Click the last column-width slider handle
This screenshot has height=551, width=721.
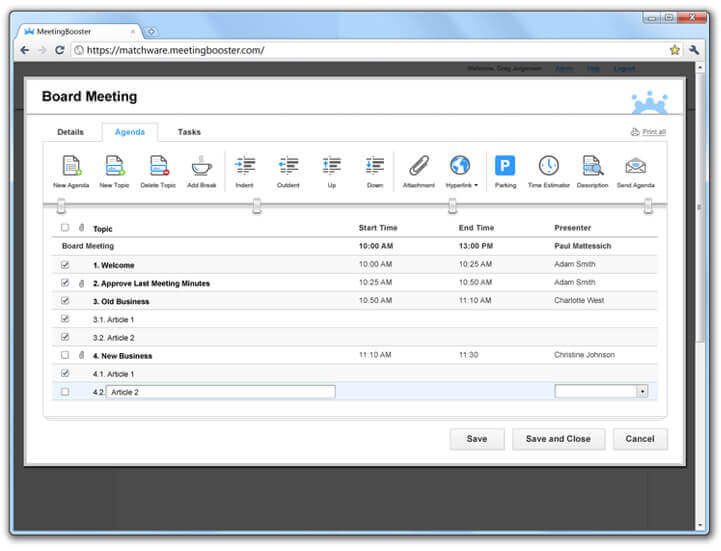tap(648, 206)
